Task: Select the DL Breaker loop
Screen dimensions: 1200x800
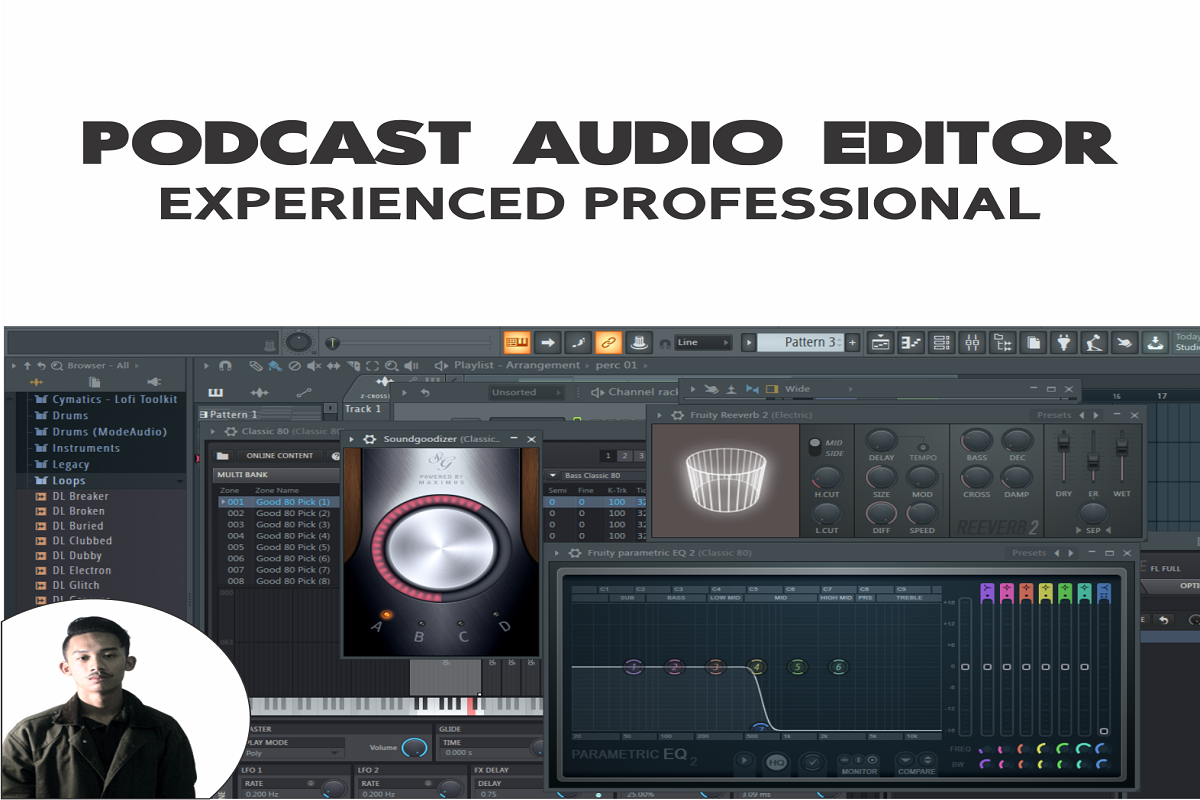Action: click(80, 496)
